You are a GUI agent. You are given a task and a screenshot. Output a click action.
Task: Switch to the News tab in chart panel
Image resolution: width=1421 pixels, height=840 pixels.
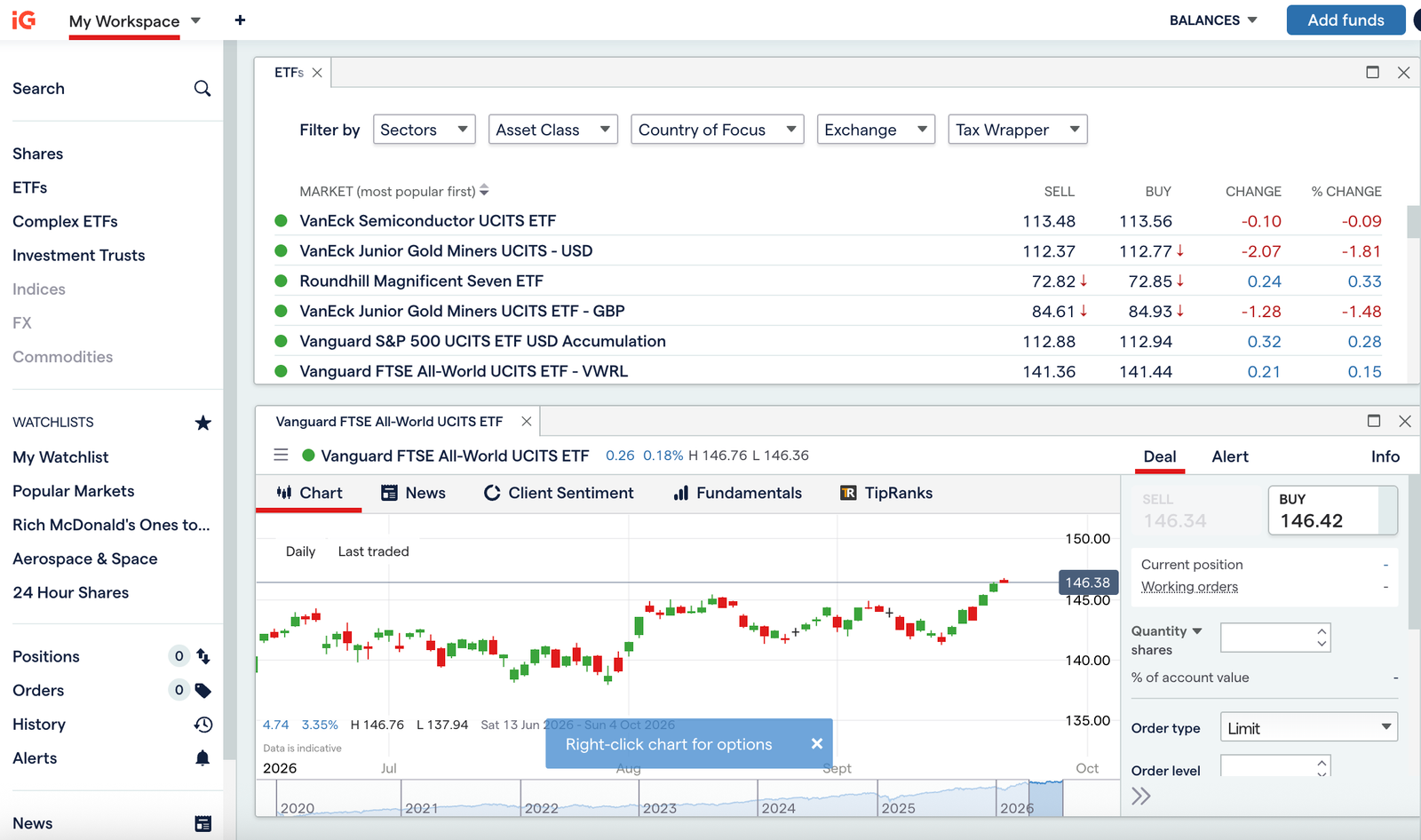[413, 493]
